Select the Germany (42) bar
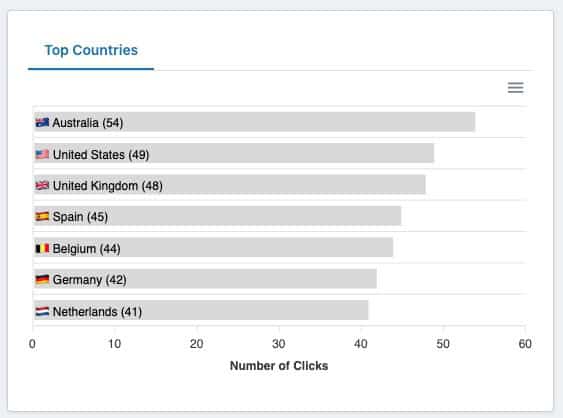The width and height of the screenshot is (563, 418). pyautogui.click(x=205, y=279)
